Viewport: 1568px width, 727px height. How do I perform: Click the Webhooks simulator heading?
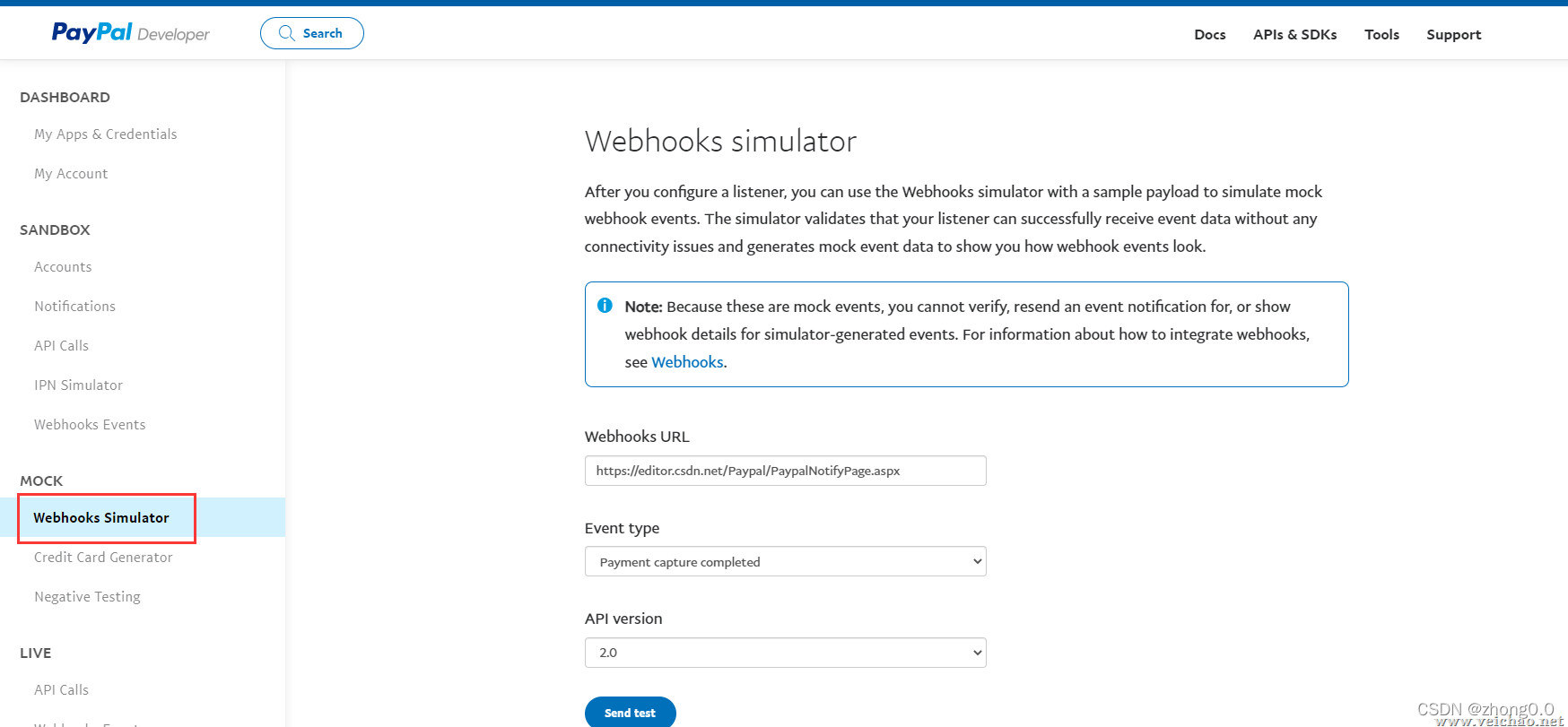[720, 141]
